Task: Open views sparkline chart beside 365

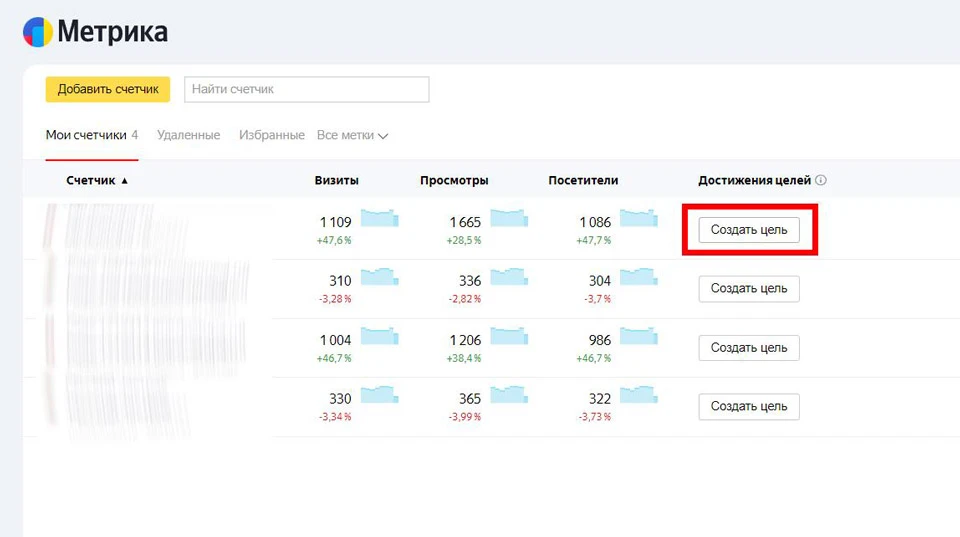Action: point(509,394)
